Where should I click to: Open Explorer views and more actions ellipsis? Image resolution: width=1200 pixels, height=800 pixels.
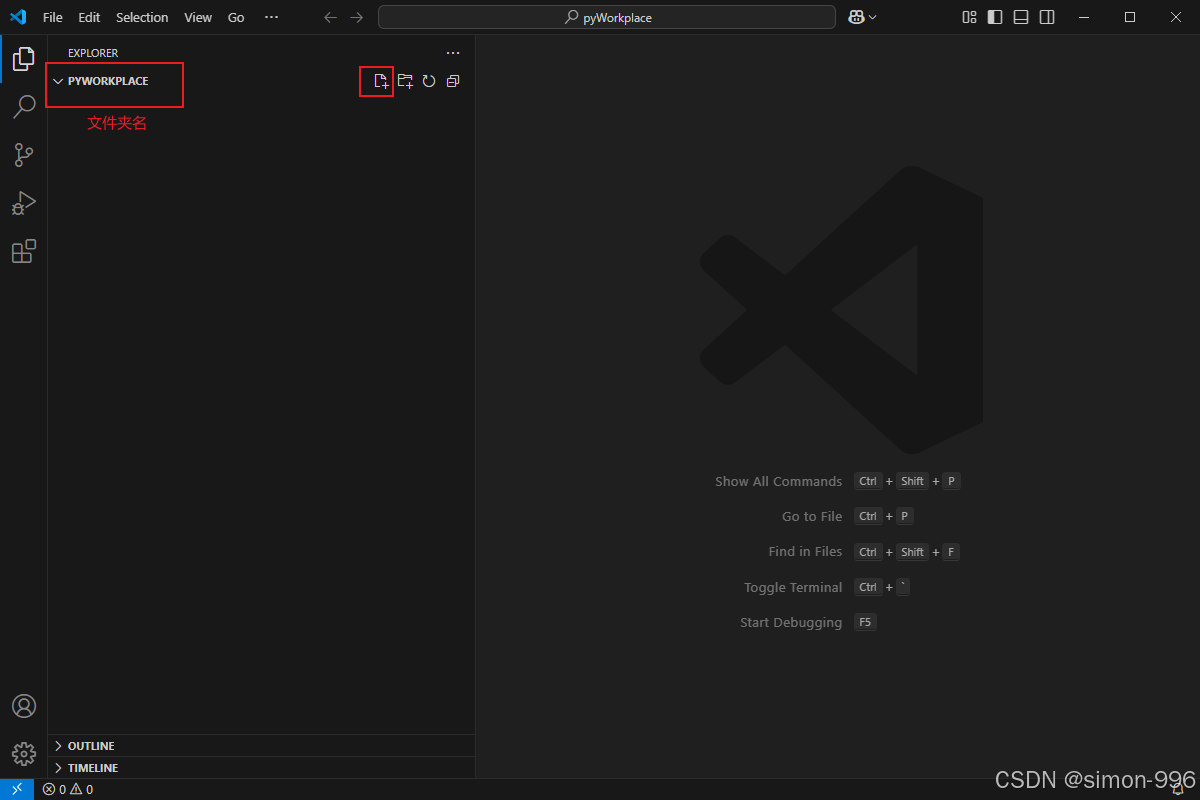(453, 53)
